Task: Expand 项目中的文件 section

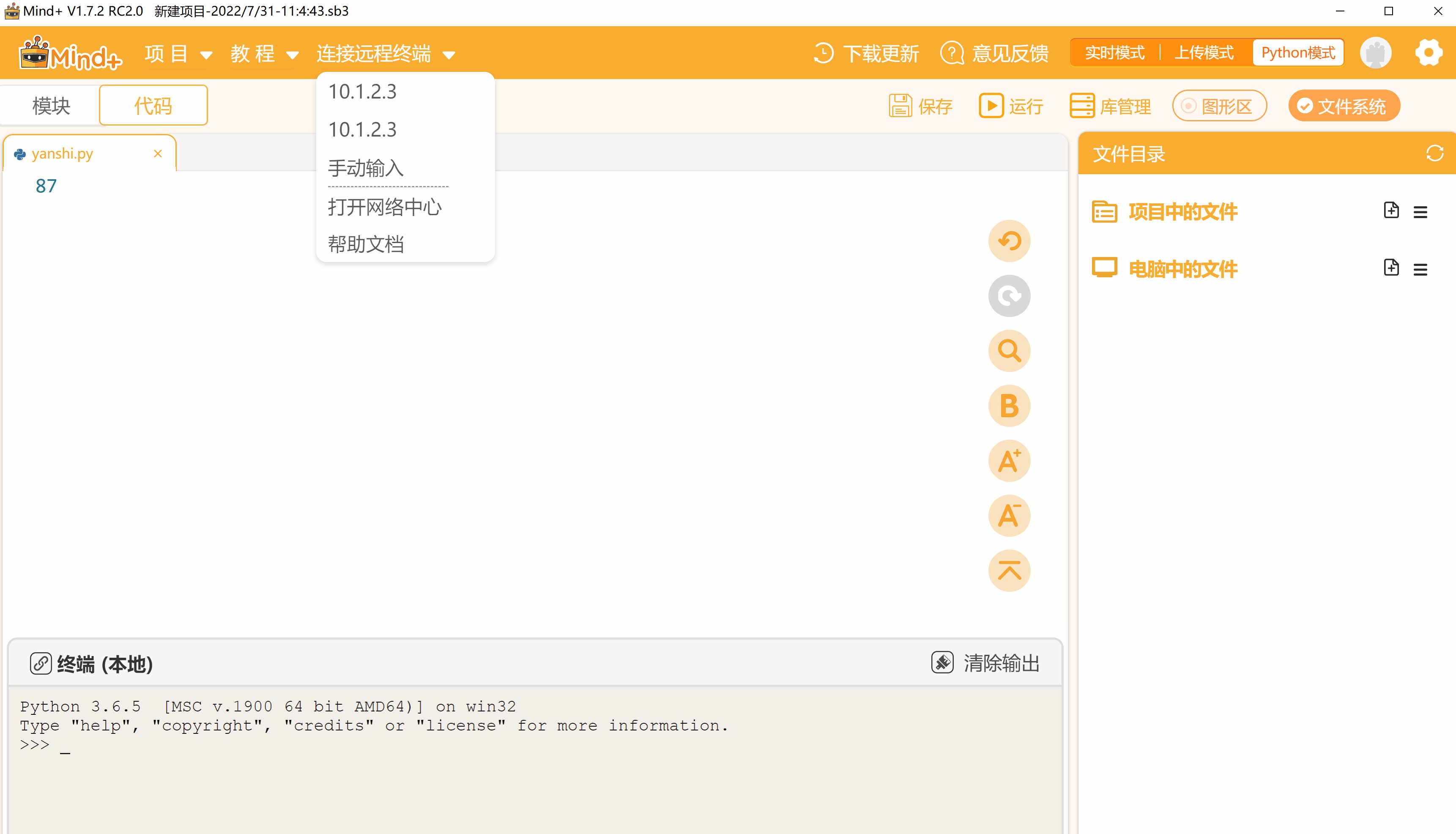Action: (1183, 212)
